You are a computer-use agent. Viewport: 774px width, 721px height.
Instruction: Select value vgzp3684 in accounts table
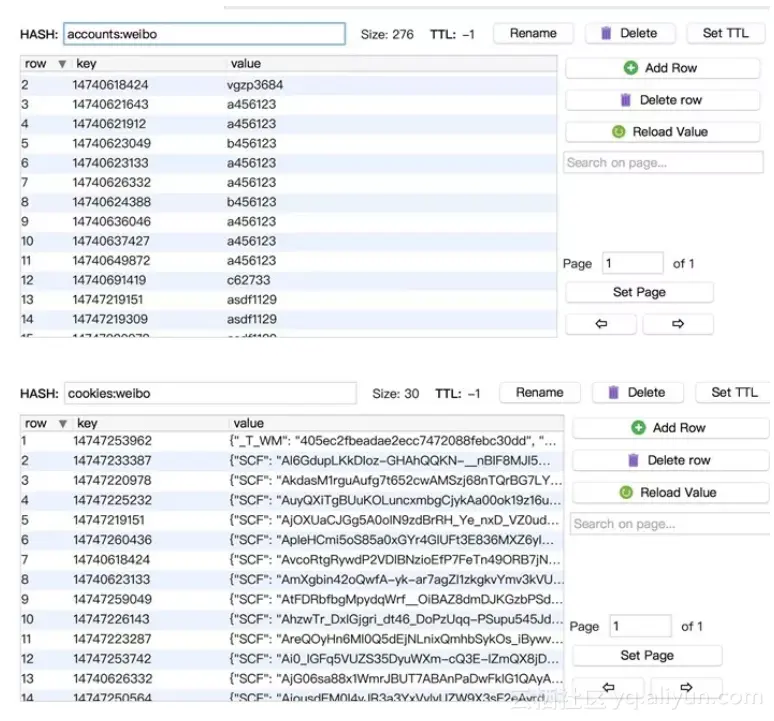point(255,85)
